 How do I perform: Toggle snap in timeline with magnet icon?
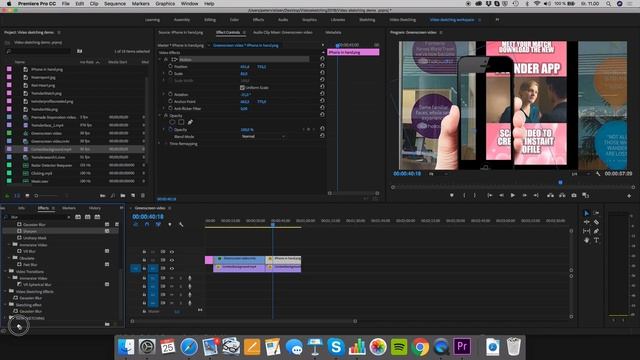[x=147, y=224]
